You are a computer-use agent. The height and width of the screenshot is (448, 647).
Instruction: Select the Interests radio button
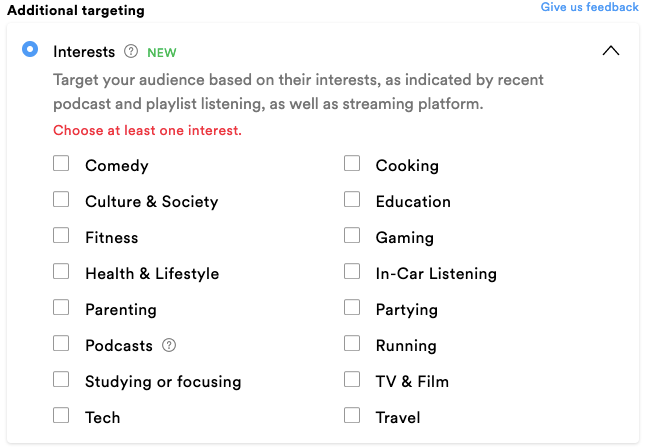[30, 50]
